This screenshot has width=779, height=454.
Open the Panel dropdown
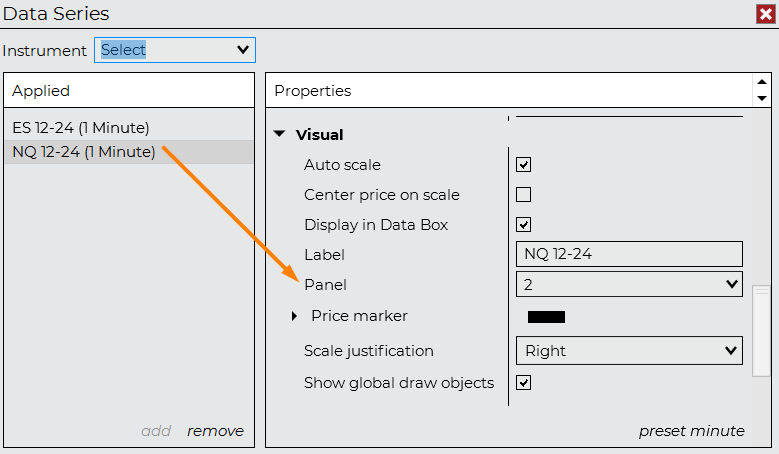click(x=629, y=284)
